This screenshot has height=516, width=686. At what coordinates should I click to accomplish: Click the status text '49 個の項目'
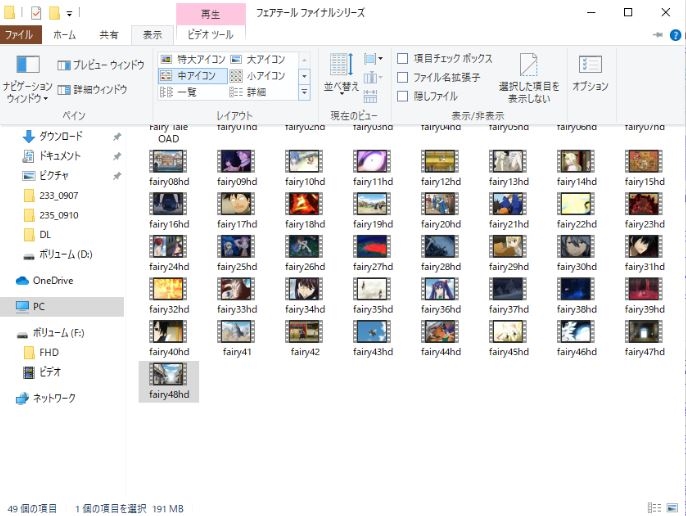(32, 509)
